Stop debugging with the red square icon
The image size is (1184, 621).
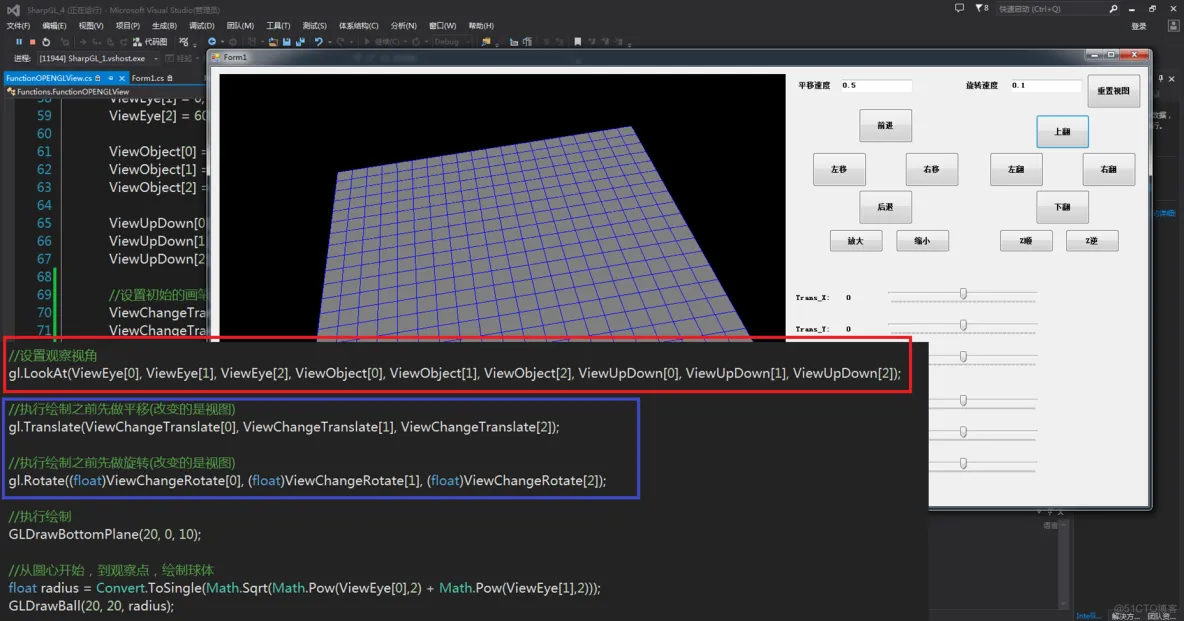coord(32,42)
